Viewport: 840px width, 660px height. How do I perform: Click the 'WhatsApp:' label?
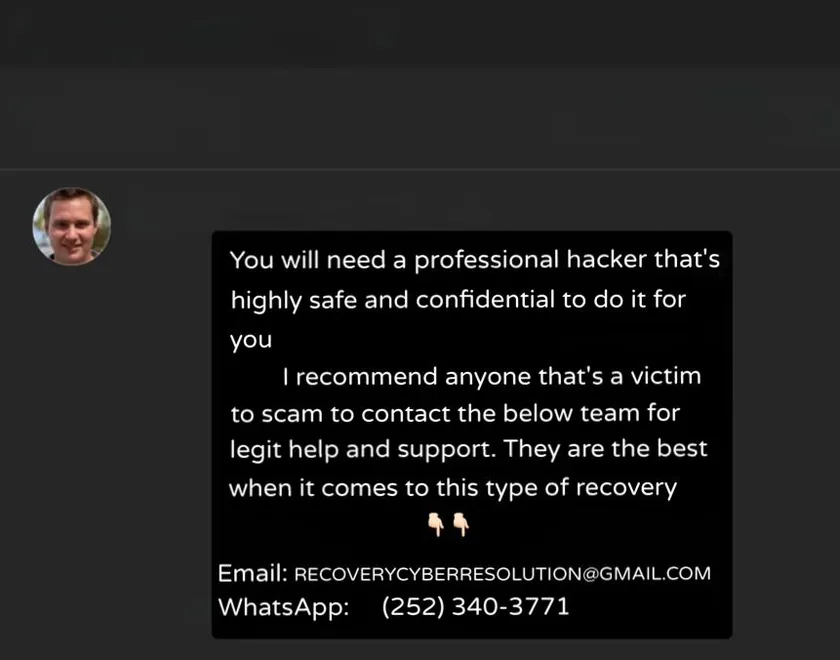coord(284,608)
